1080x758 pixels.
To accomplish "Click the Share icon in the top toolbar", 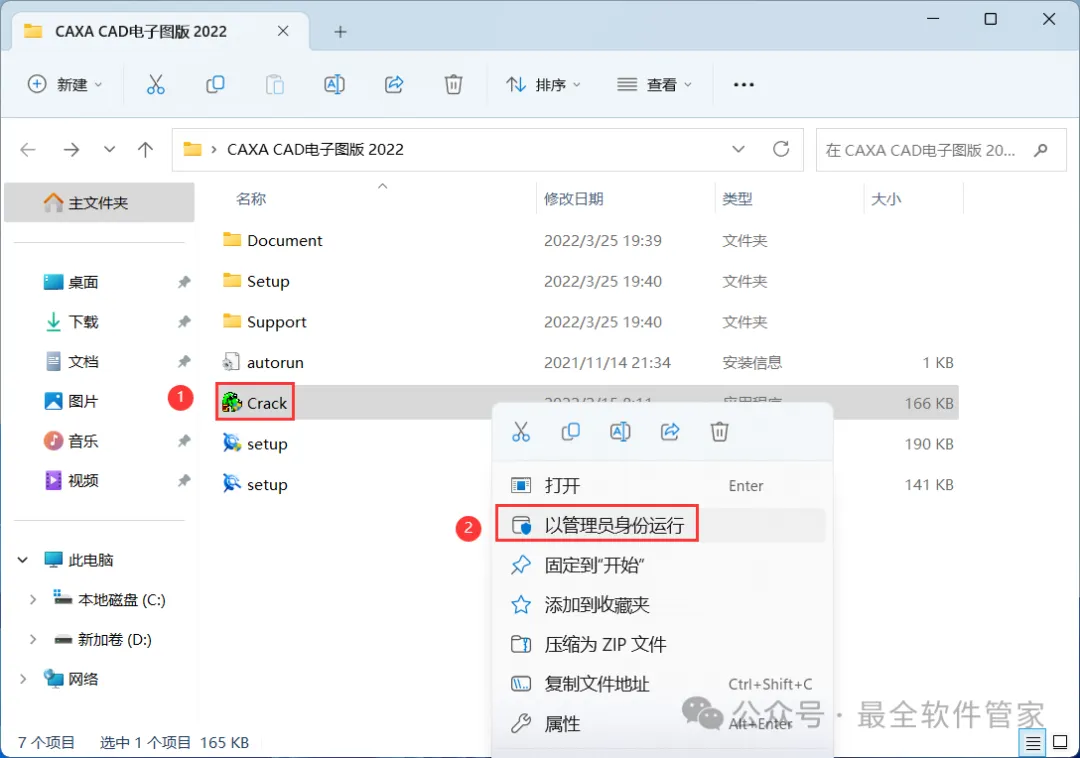I will [x=394, y=85].
